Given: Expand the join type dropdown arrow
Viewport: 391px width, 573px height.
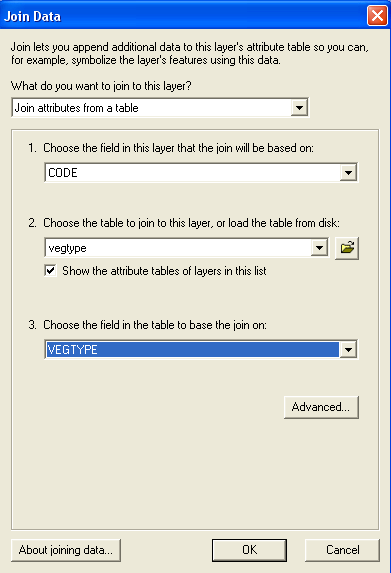Looking at the screenshot, I should coord(299,108).
